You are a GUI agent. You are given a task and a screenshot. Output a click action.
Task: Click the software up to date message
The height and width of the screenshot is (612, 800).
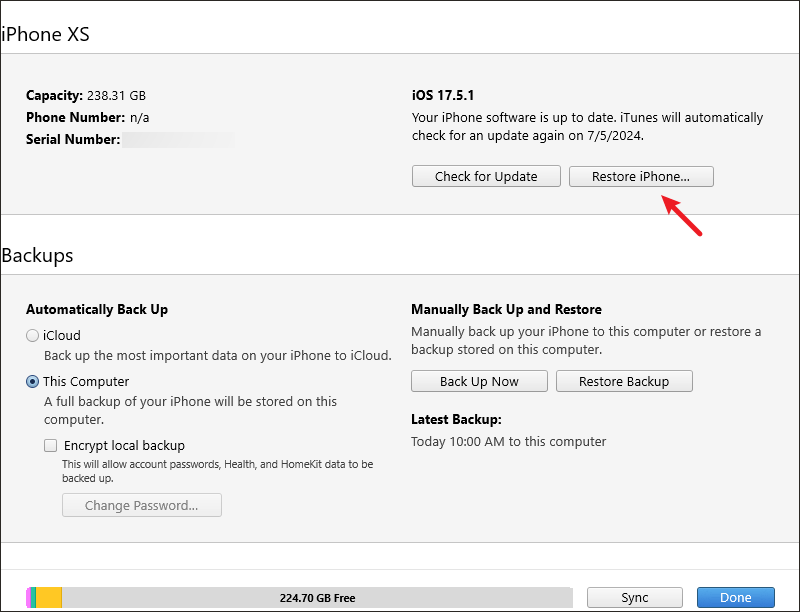point(587,126)
